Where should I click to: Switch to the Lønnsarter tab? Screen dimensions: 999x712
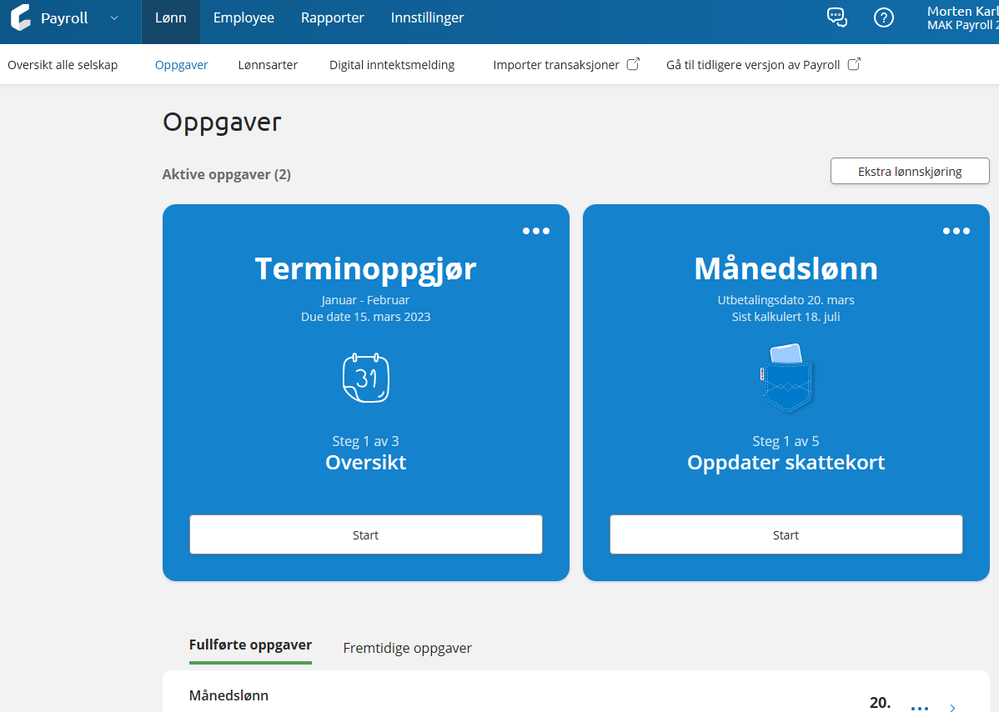pos(268,64)
